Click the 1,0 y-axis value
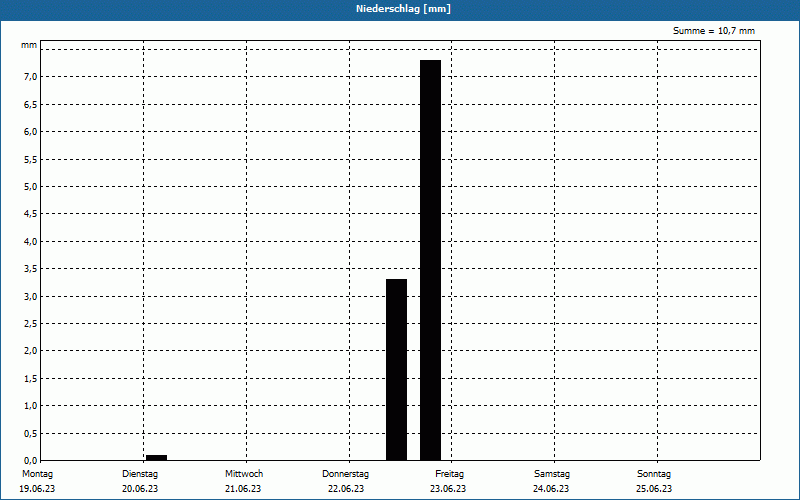Viewport: 800px width, 500px height. (31, 406)
